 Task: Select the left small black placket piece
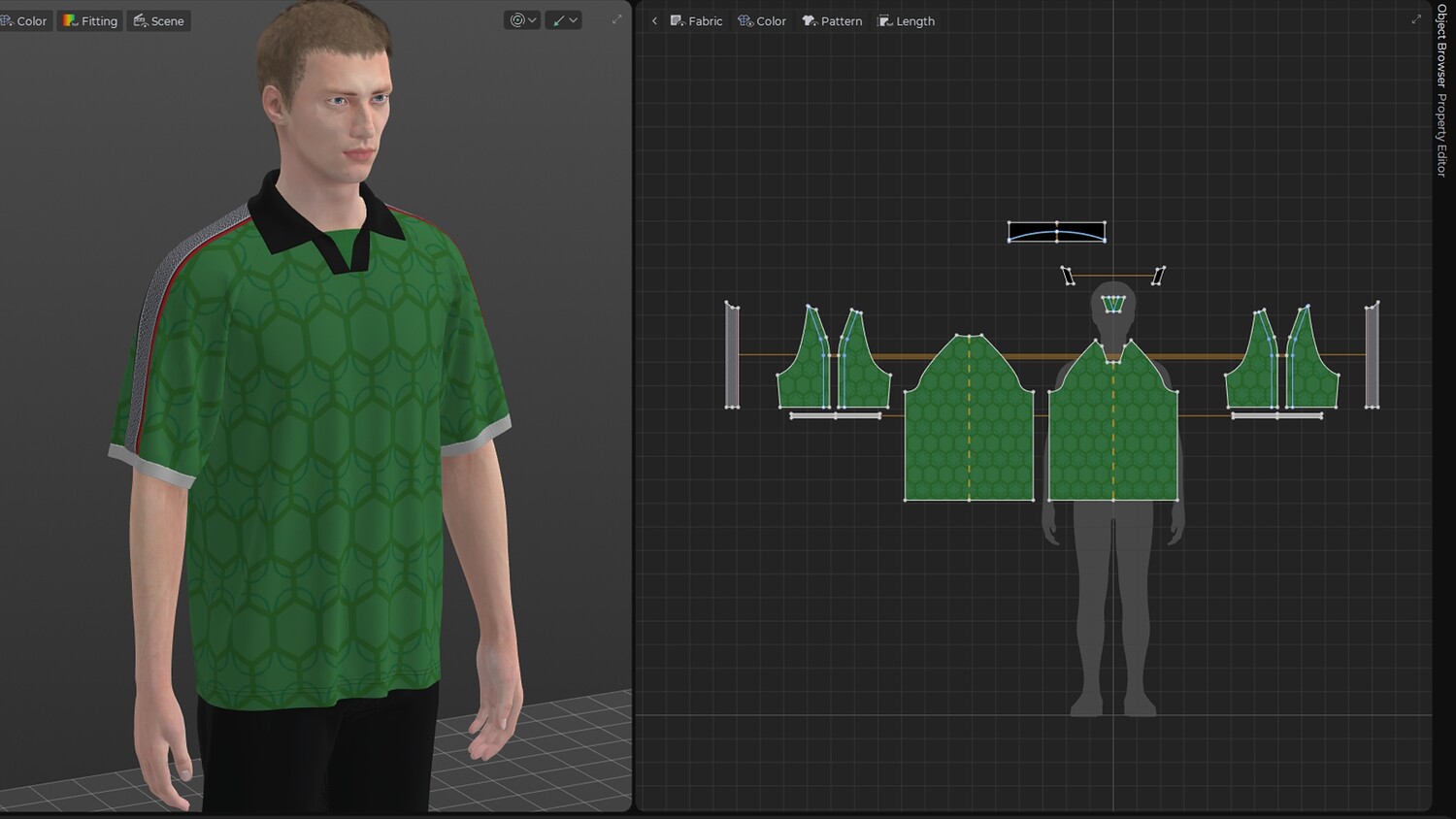click(x=1068, y=277)
